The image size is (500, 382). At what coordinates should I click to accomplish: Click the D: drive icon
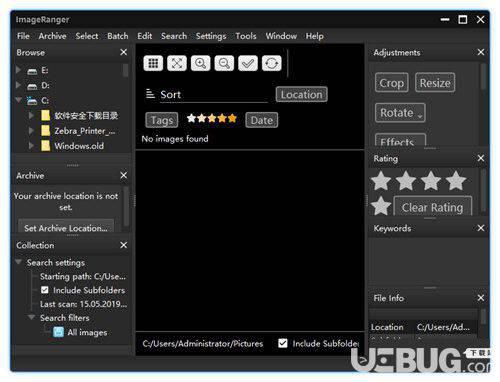[32, 86]
